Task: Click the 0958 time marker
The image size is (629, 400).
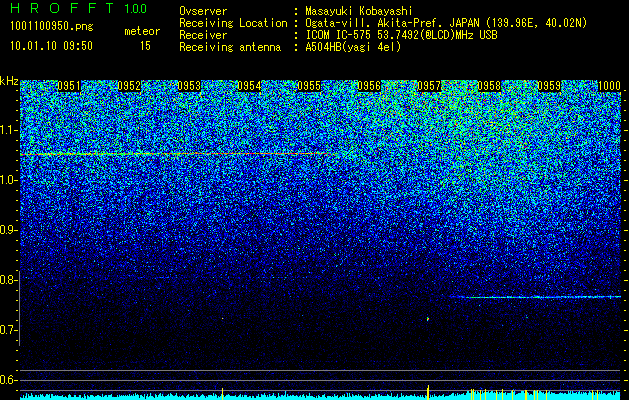Action: (x=489, y=86)
